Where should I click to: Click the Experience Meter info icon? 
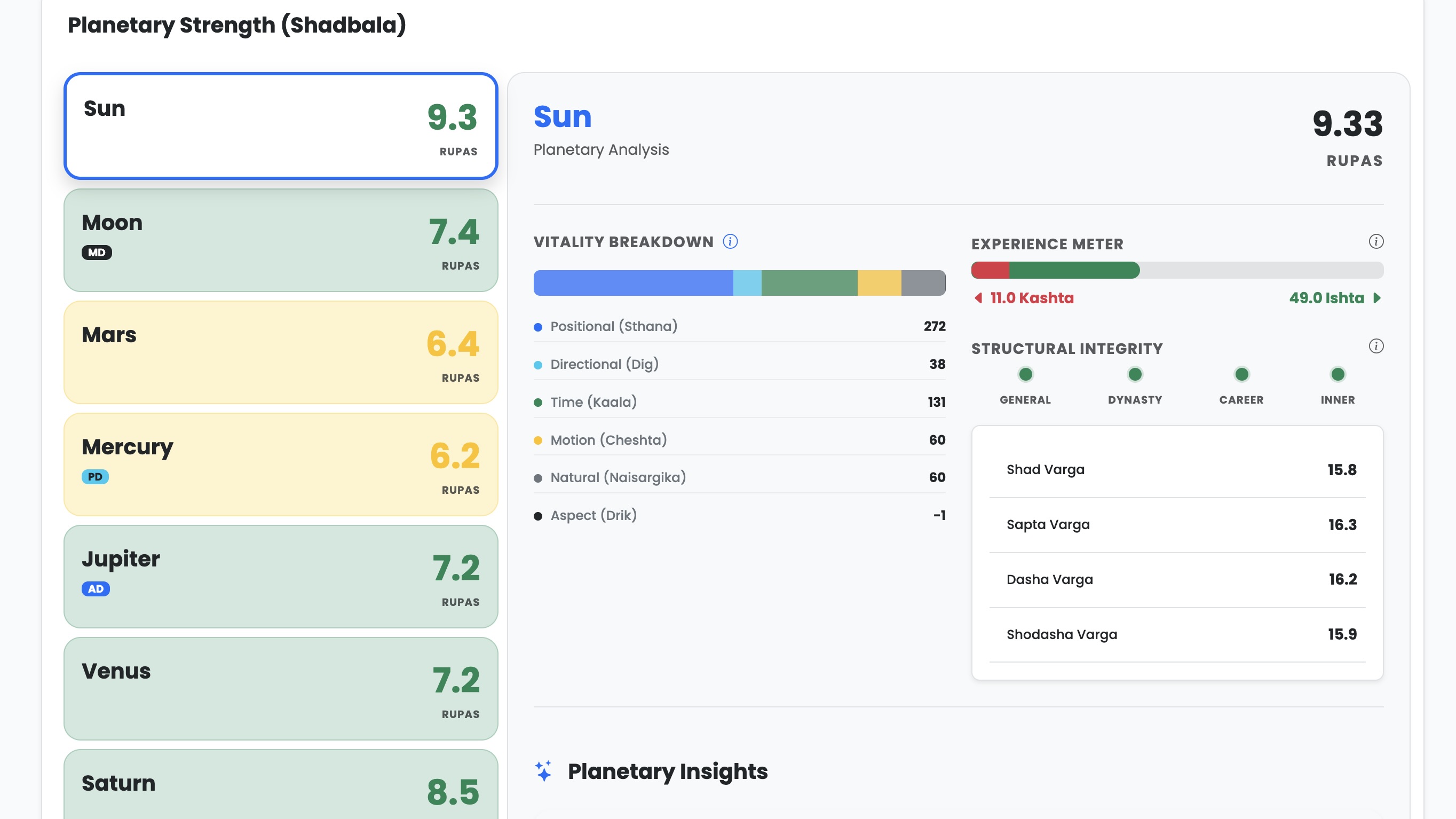(x=1376, y=242)
